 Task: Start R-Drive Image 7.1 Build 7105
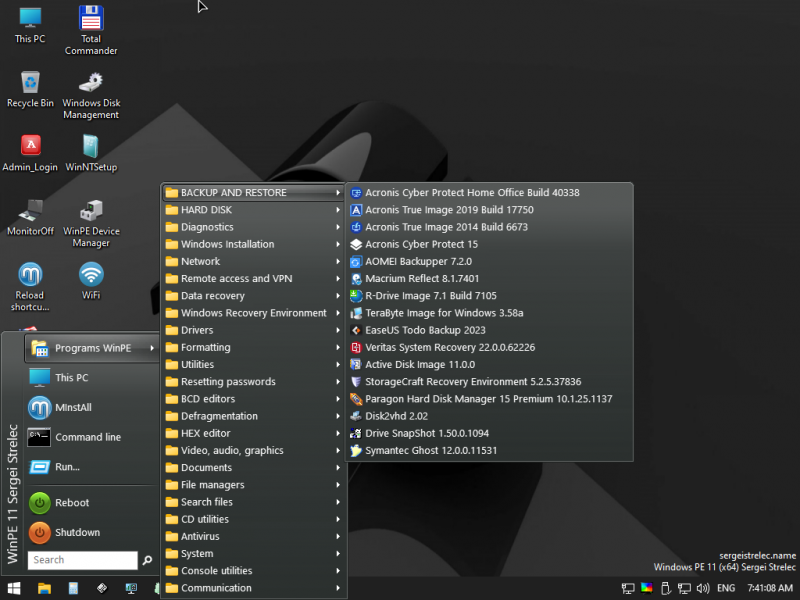pyautogui.click(x=489, y=296)
